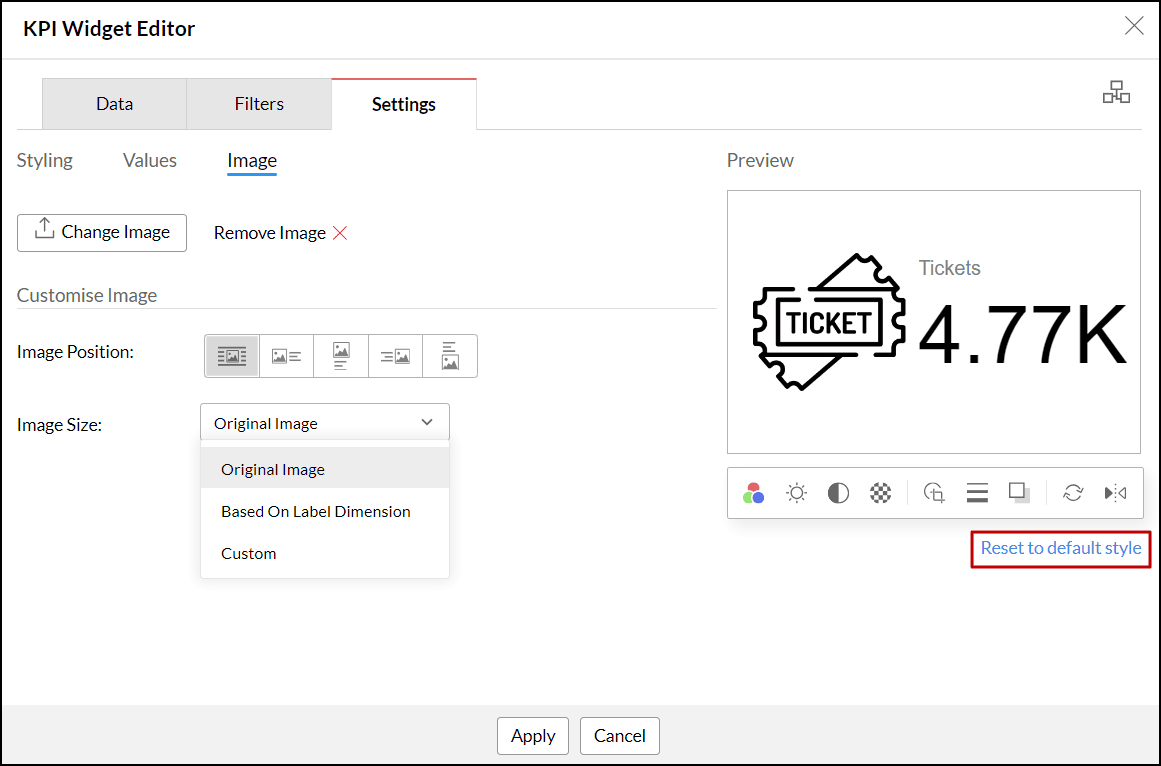The height and width of the screenshot is (766, 1161).
Task: Open the Styling sub-tab
Action: coord(45,160)
